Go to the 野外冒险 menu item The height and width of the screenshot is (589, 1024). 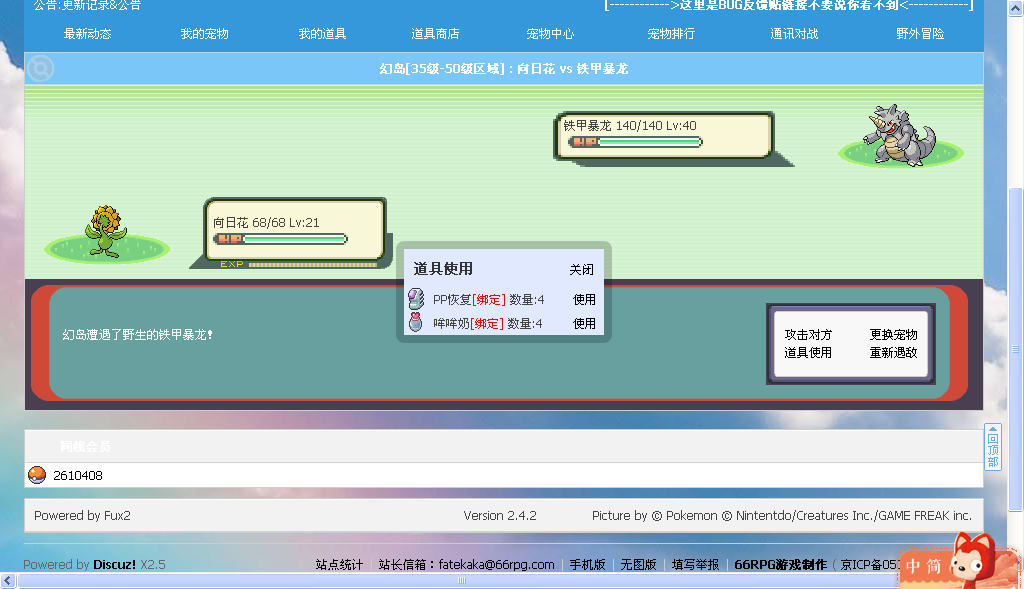[920, 33]
